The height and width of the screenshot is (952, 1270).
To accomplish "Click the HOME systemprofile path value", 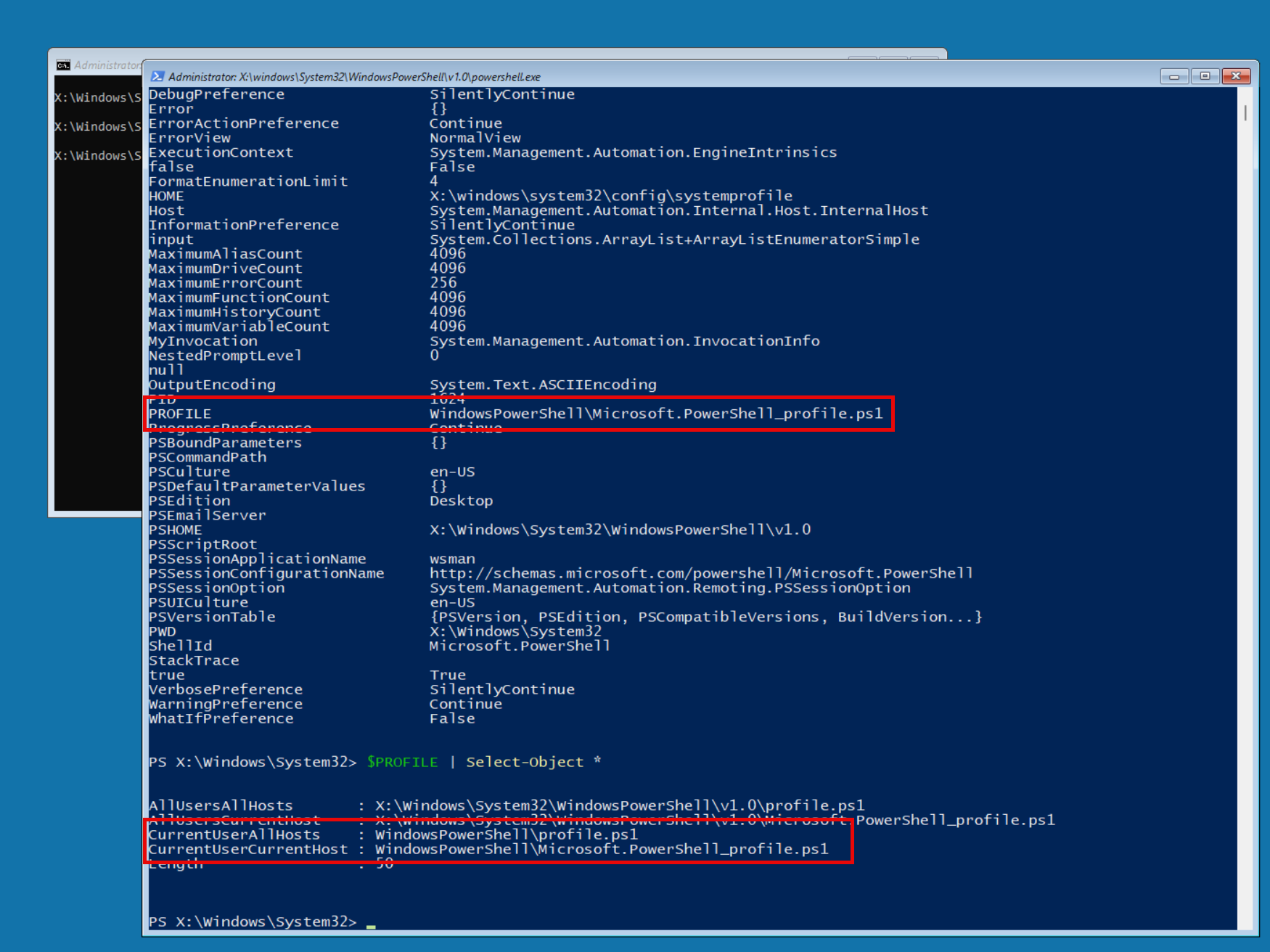I will coord(610,196).
